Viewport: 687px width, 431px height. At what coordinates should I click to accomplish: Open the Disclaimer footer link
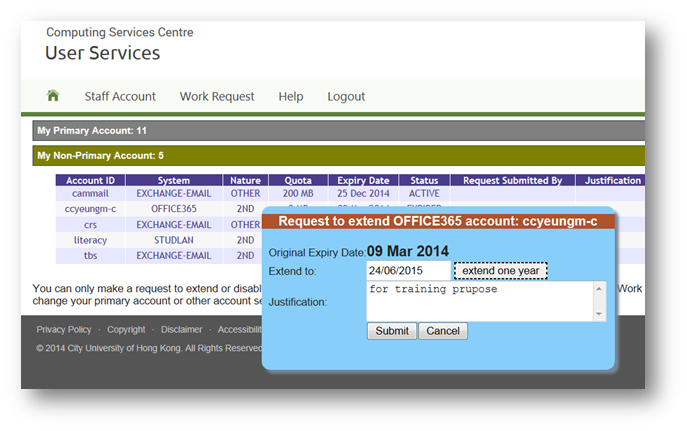(x=181, y=329)
